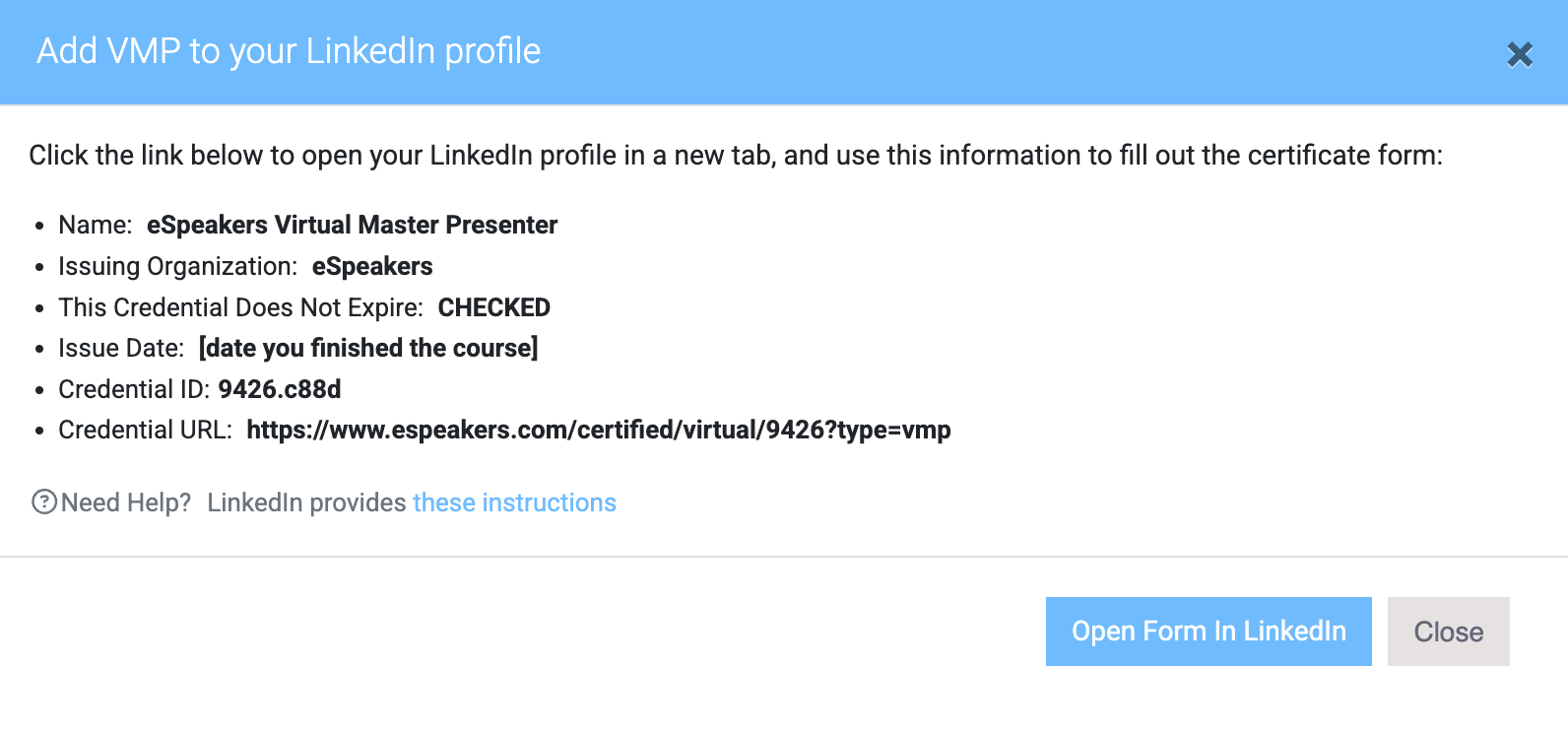This screenshot has height=735, width=1568.
Task: Click the "Credential URL:" label
Action: (x=145, y=431)
